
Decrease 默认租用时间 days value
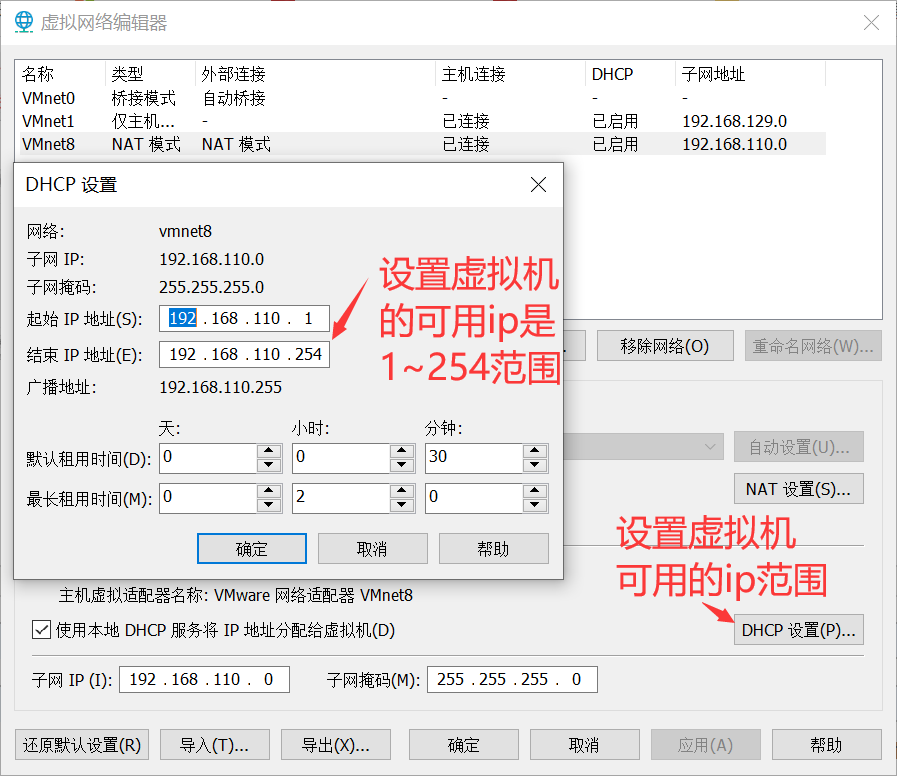[269, 465]
